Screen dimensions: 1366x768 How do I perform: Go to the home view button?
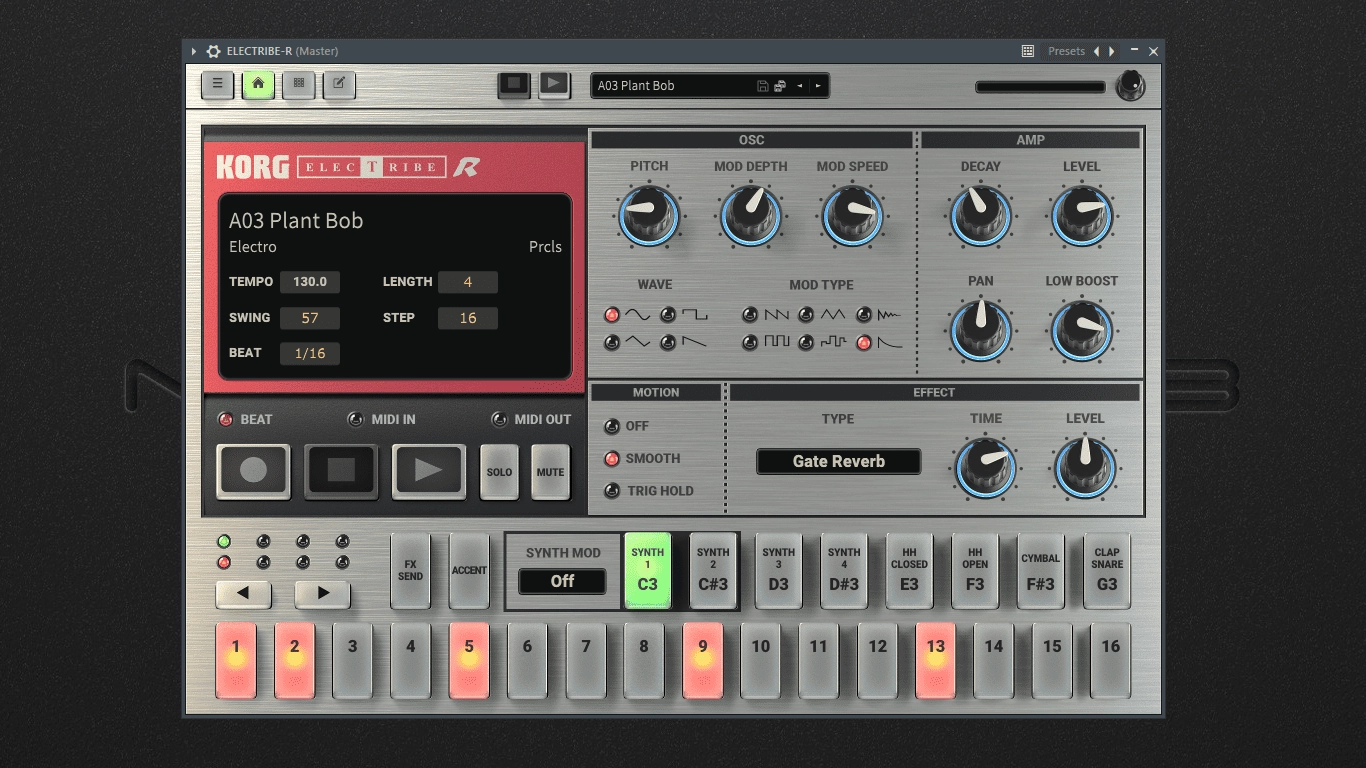pos(258,84)
